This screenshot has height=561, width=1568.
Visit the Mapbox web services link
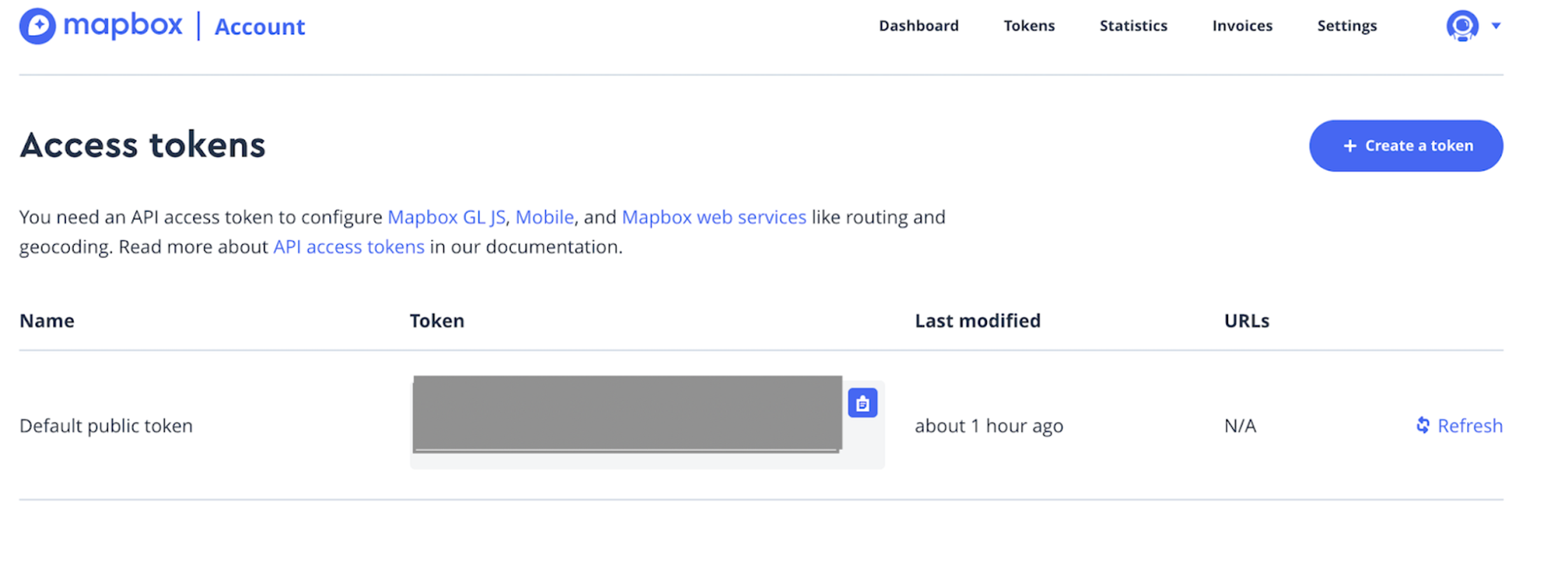(x=713, y=217)
